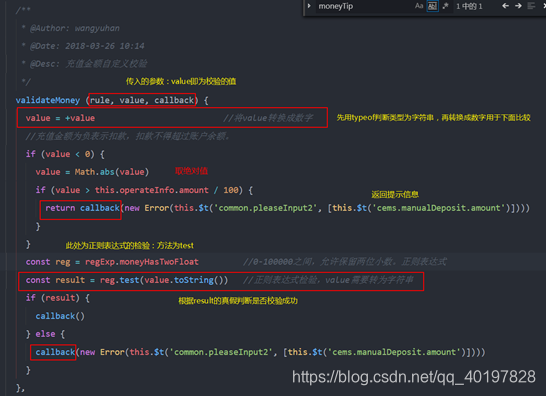Toggle Match Case (Aa) in find widget

419,6
